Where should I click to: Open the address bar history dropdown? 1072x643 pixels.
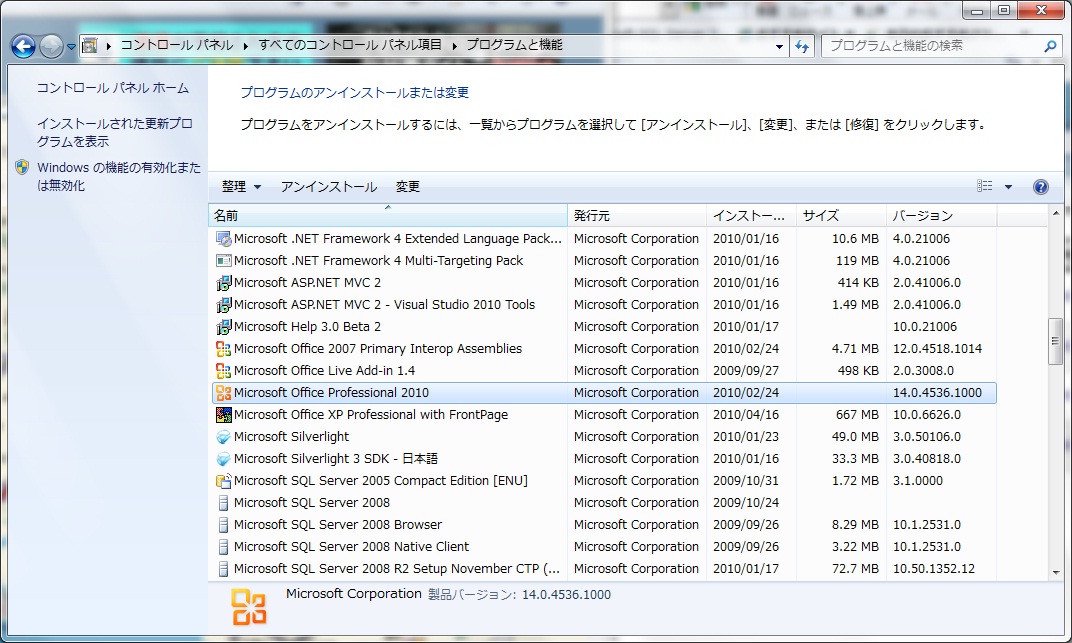pyautogui.click(x=780, y=46)
